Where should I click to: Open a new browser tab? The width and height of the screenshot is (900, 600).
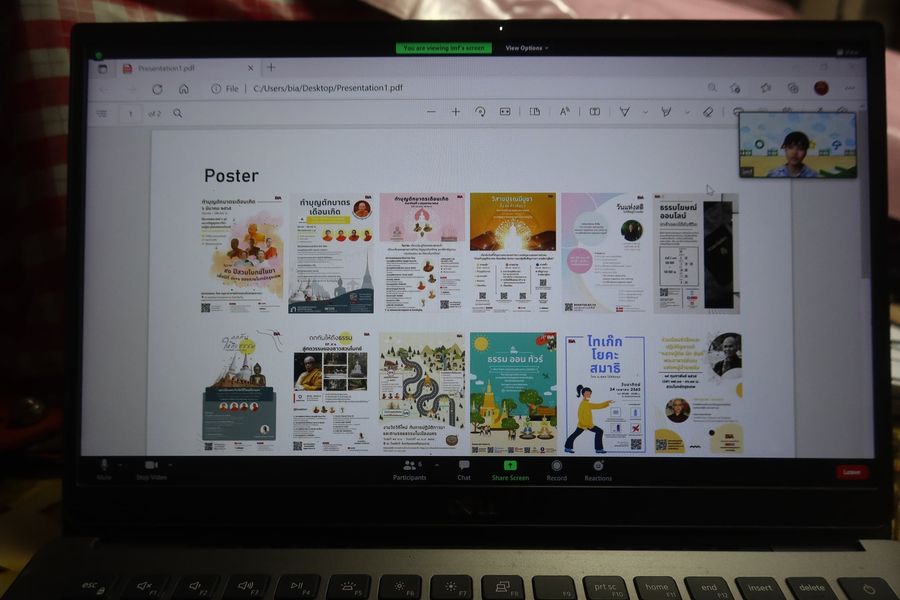click(271, 68)
